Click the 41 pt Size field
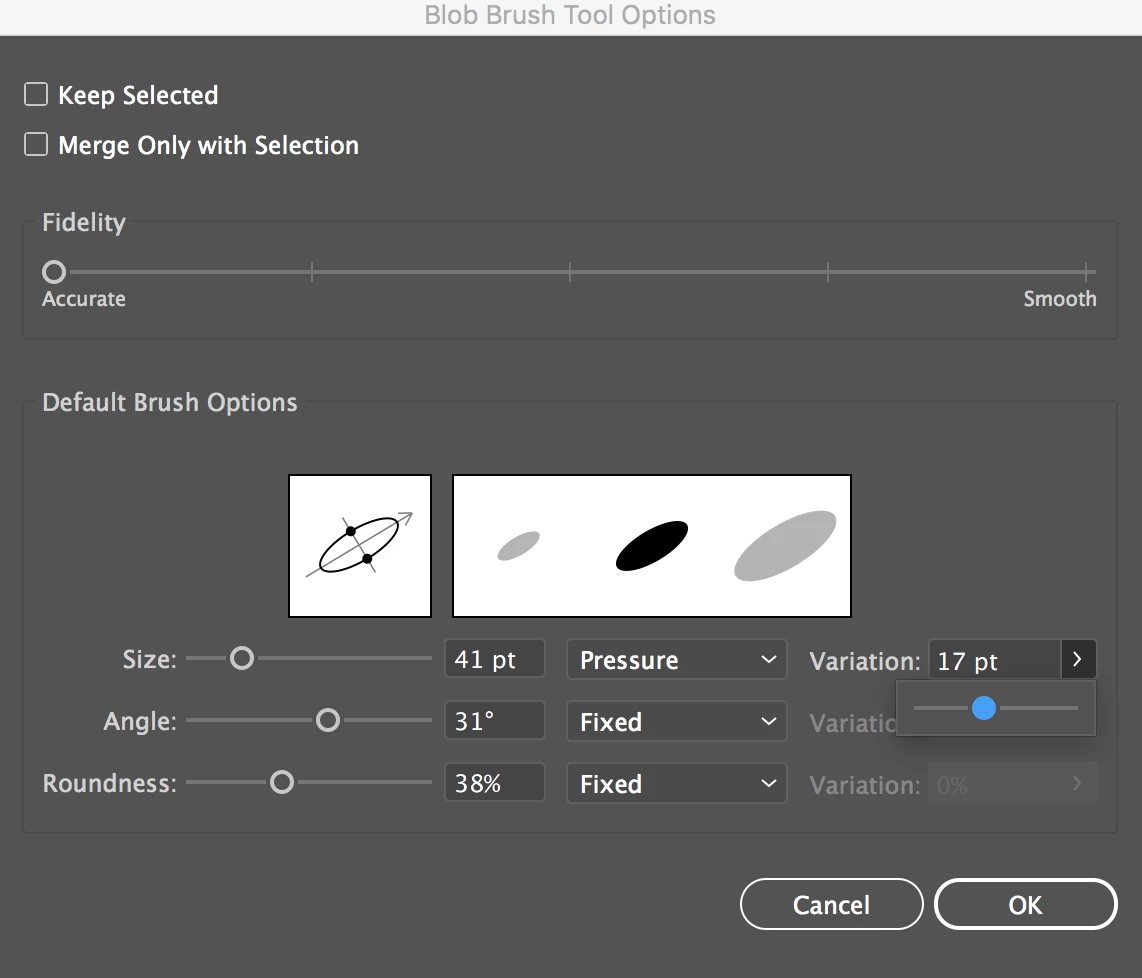Image resolution: width=1142 pixels, height=978 pixels. 495,659
